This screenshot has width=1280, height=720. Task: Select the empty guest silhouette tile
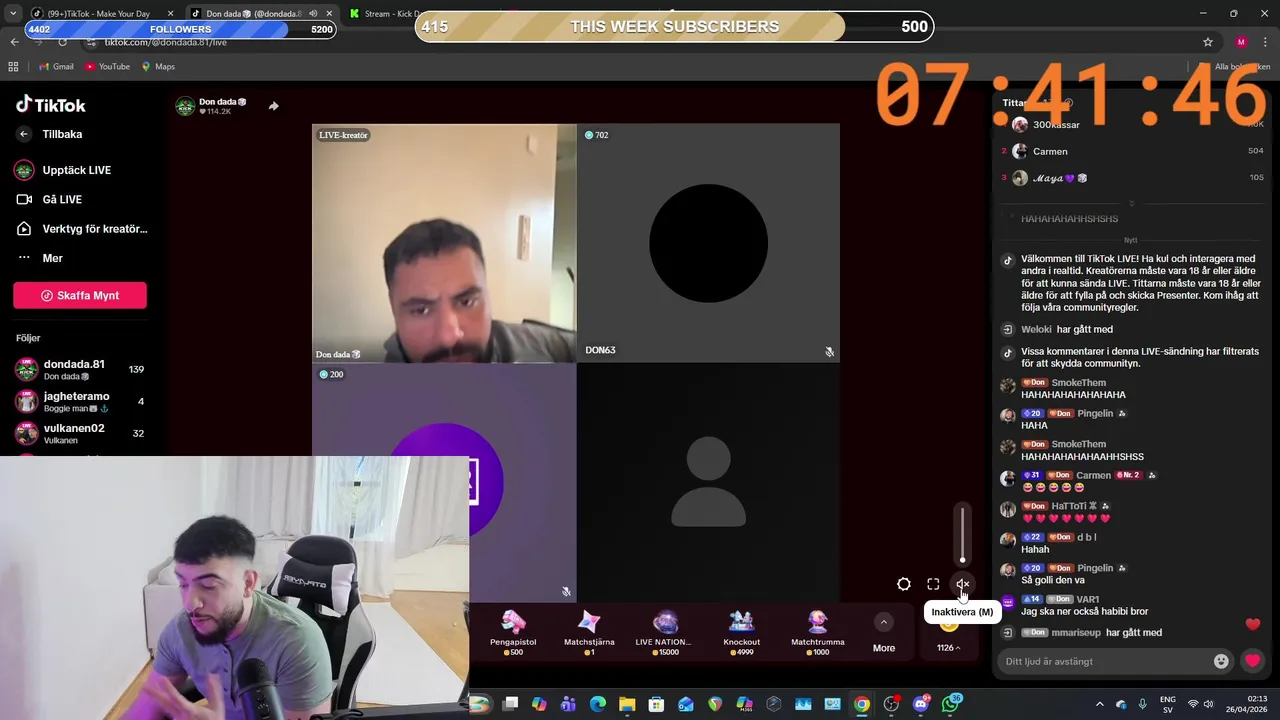(708, 483)
